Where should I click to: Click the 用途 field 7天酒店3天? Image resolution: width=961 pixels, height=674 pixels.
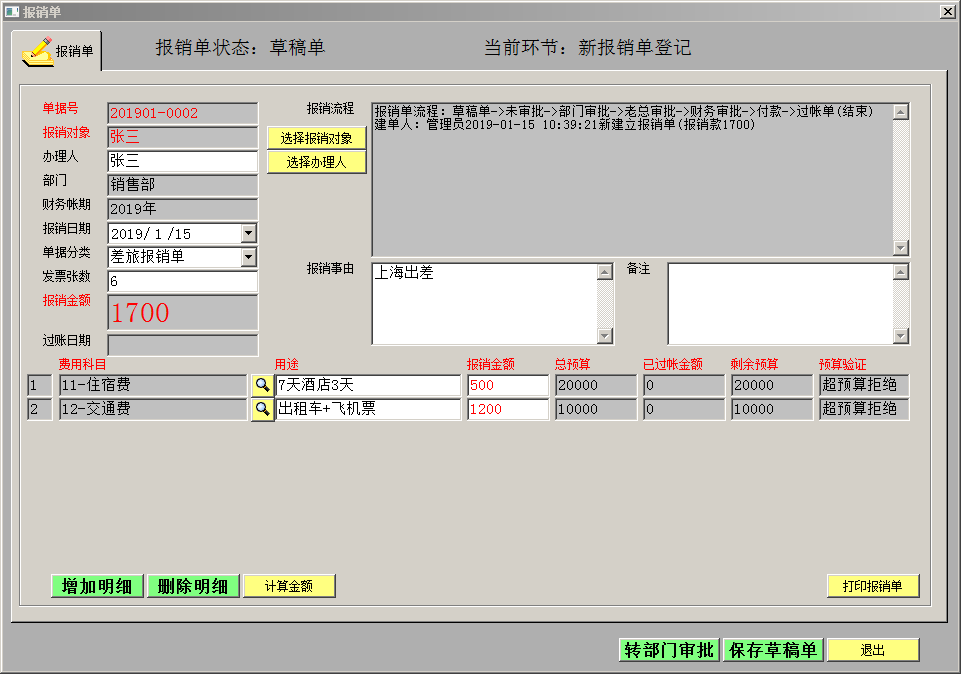pyautogui.click(x=368, y=385)
